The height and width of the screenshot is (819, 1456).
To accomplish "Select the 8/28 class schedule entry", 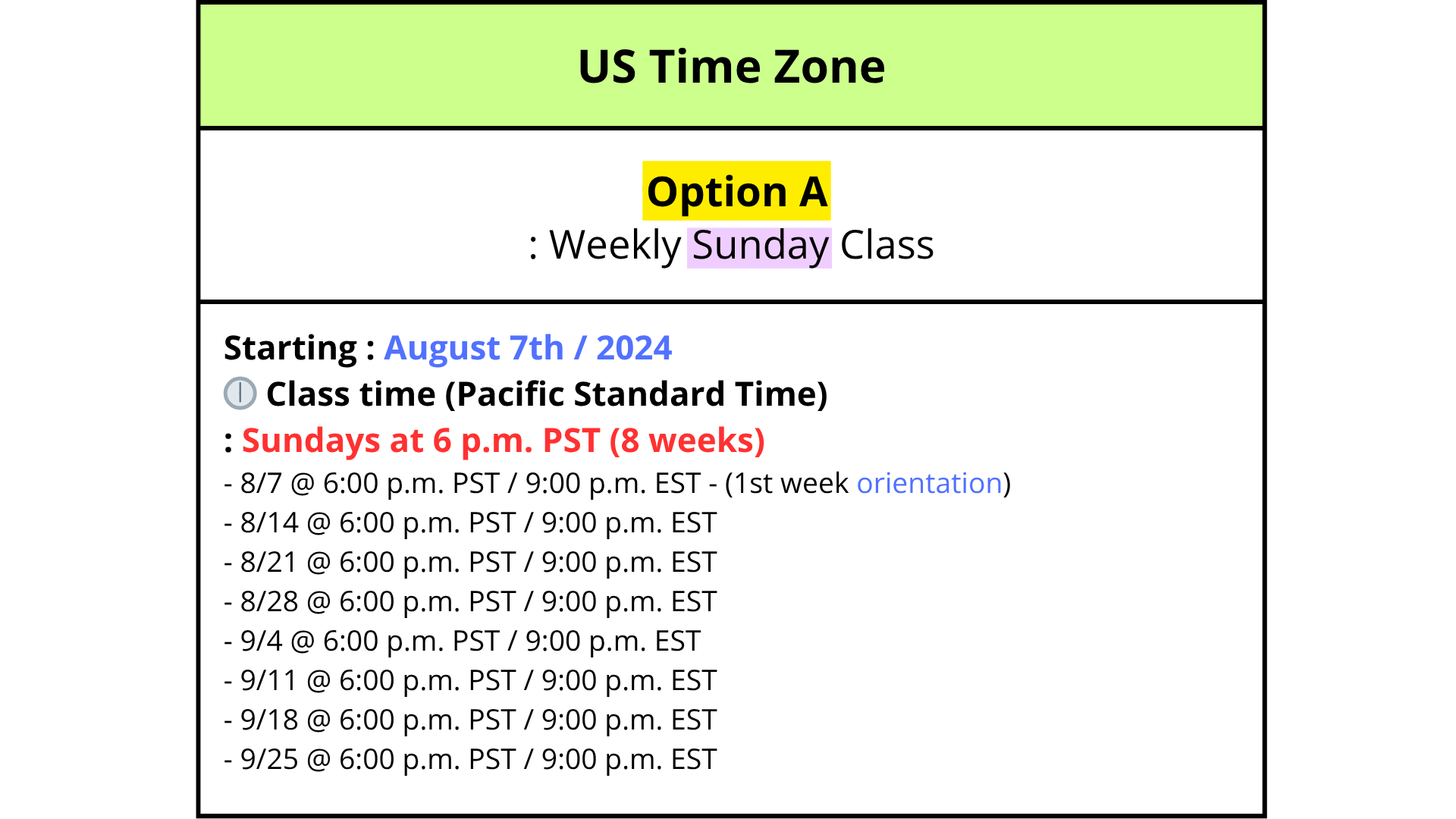I will point(470,602).
